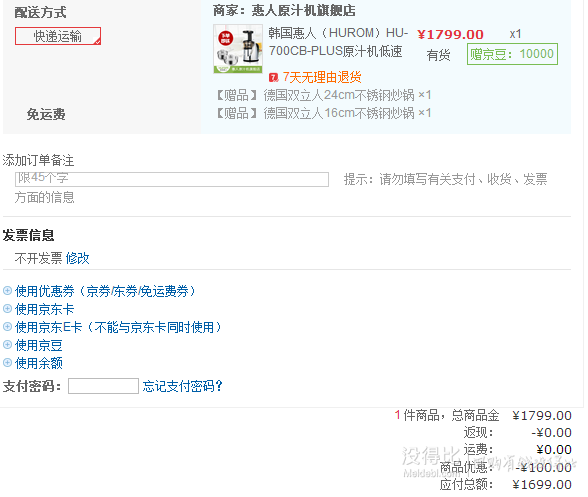Open the 韩国惠人 HU-700CB-PLUS product title
The image size is (588, 497).
click(x=338, y=42)
